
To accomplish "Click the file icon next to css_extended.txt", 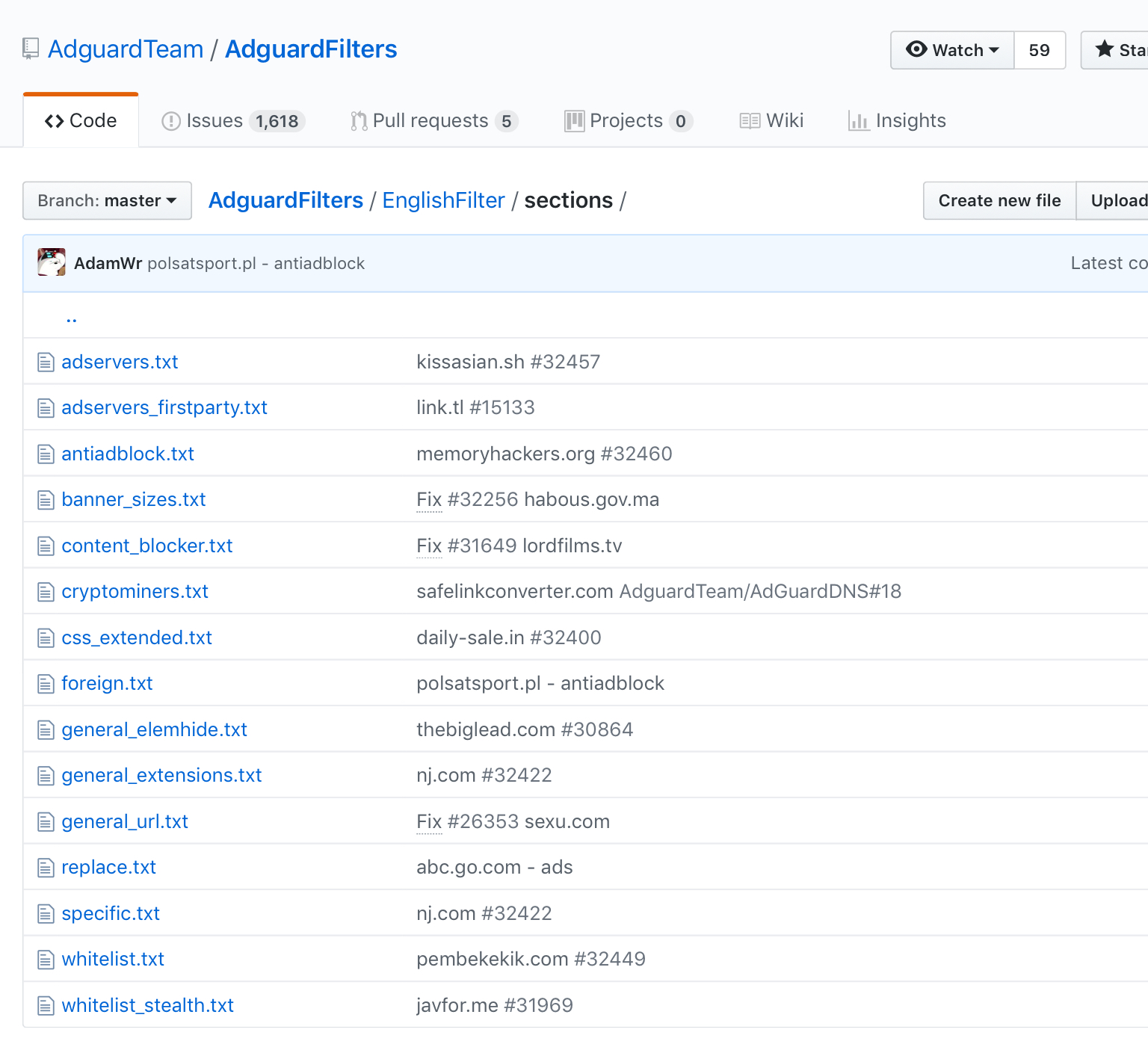I will [46, 638].
